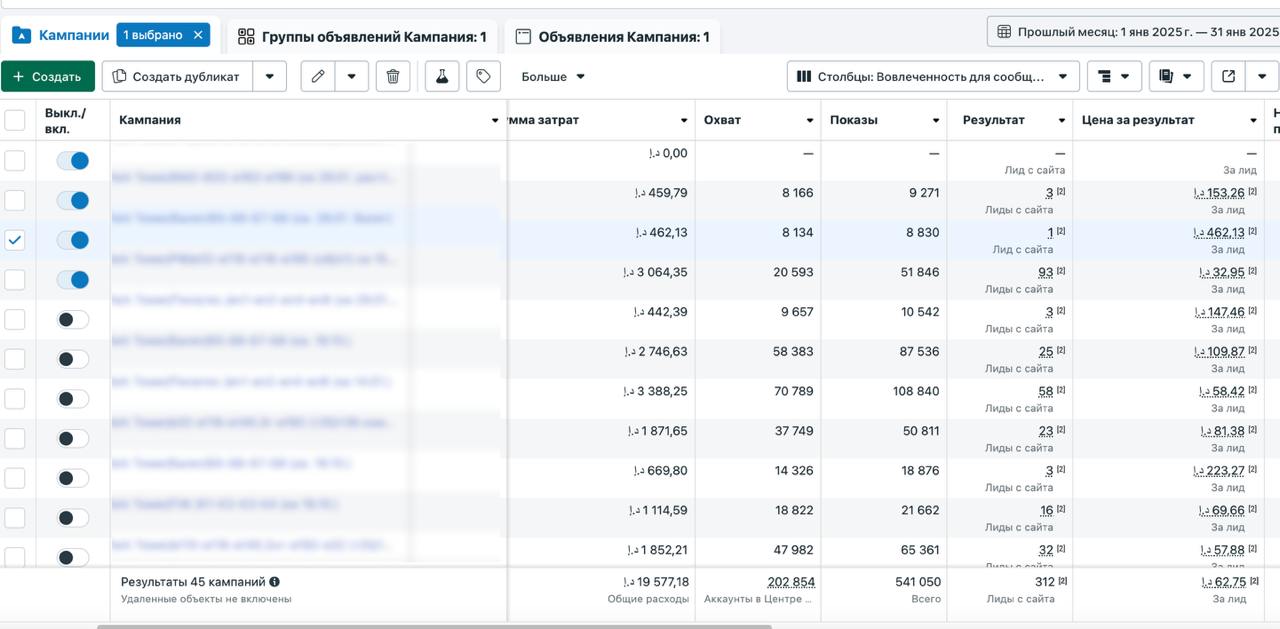Tick the checkbox for the 1 114,59 spend row

[15, 518]
